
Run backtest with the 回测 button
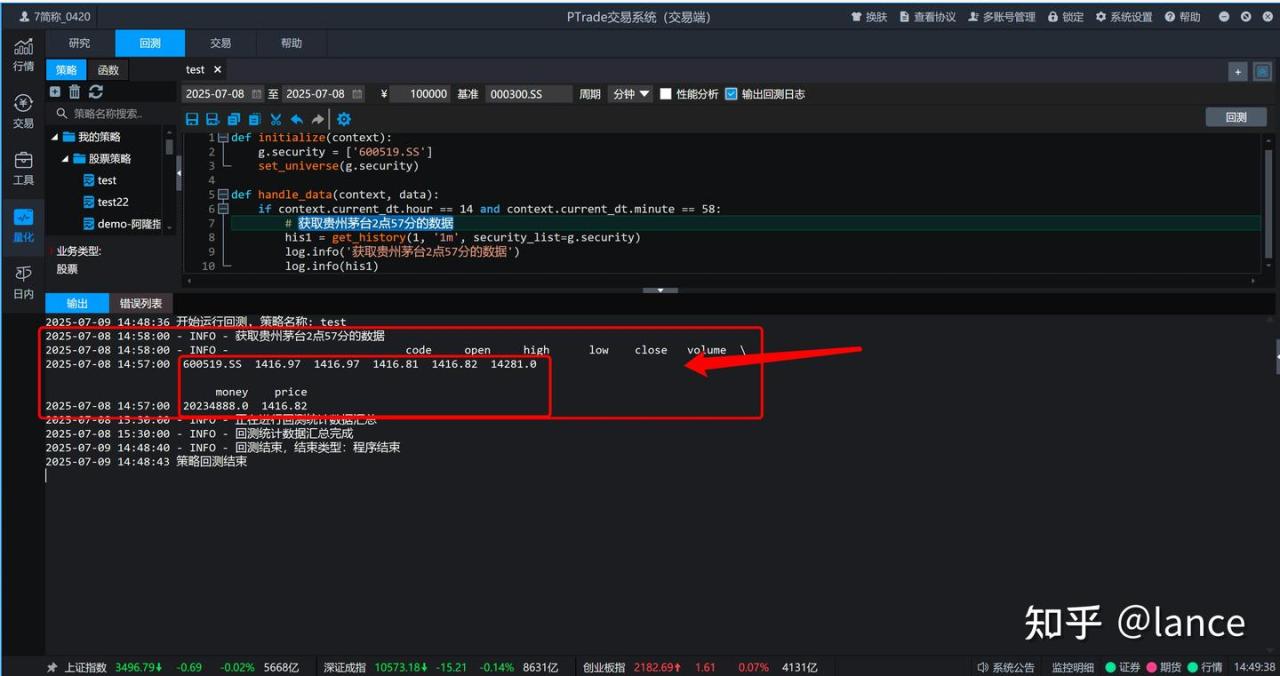point(1236,117)
